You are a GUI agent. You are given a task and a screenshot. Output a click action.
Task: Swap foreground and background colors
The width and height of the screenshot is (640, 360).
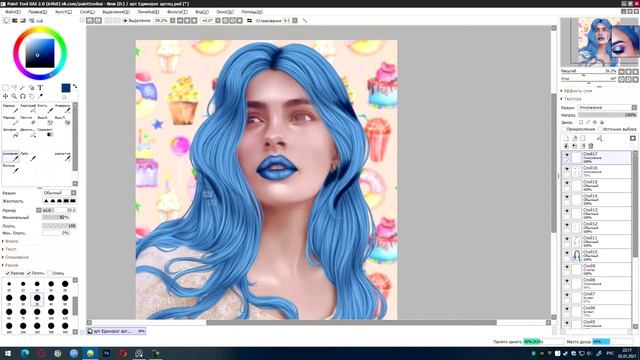click(75, 87)
